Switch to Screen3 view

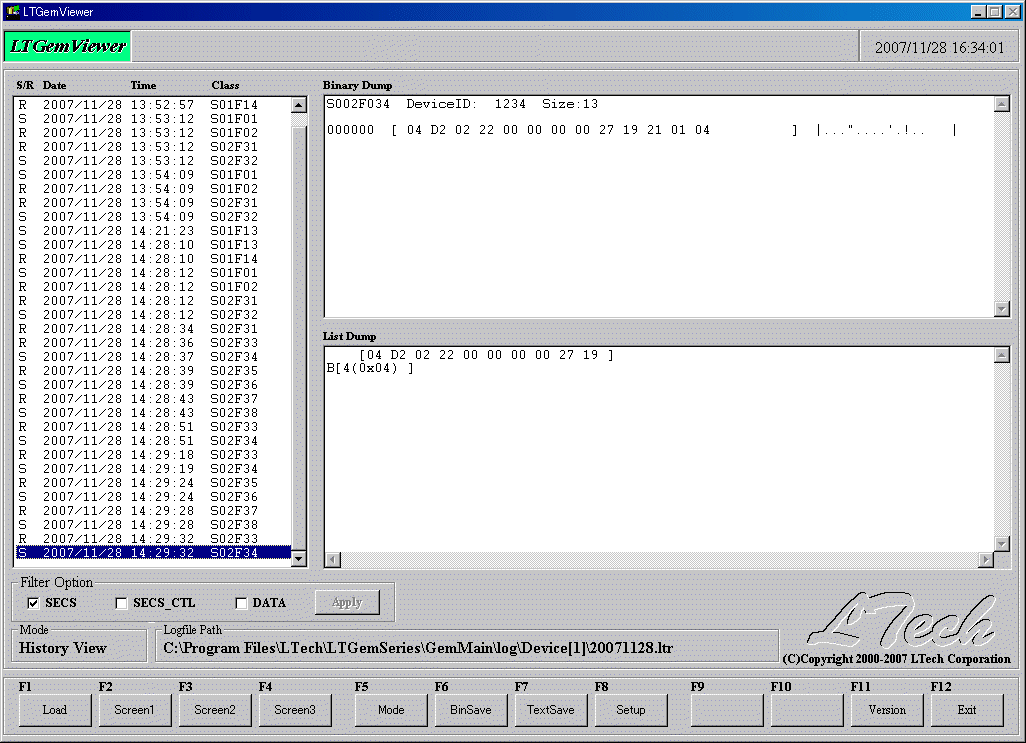[295, 710]
